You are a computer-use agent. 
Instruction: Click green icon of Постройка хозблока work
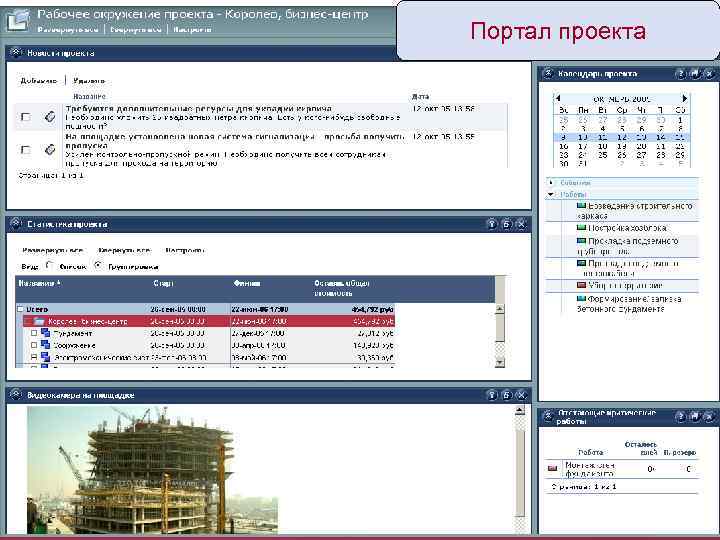coord(581,228)
